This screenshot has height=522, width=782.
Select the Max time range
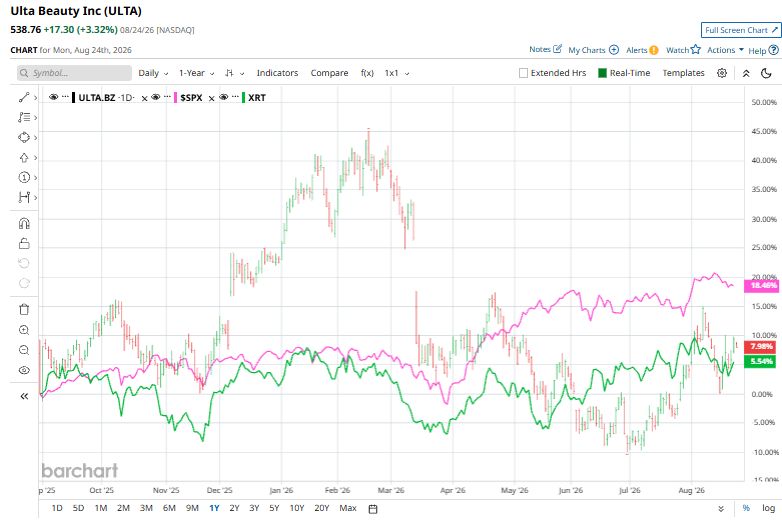(348, 508)
